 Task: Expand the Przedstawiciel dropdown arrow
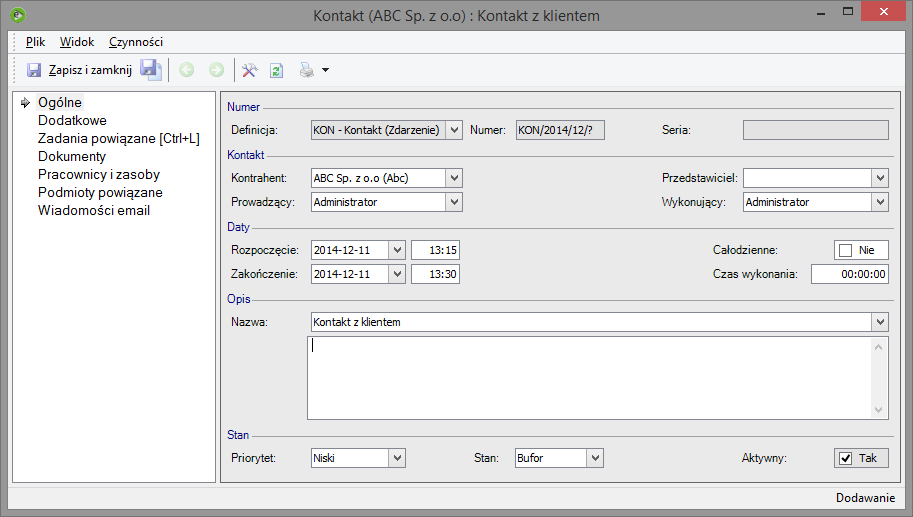click(880, 178)
